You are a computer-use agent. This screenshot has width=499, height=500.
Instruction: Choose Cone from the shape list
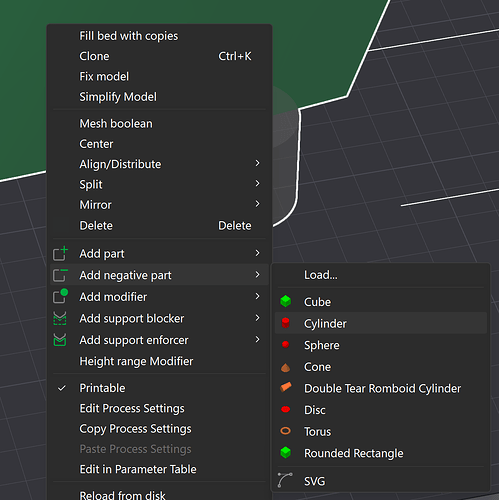pyautogui.click(x=317, y=367)
